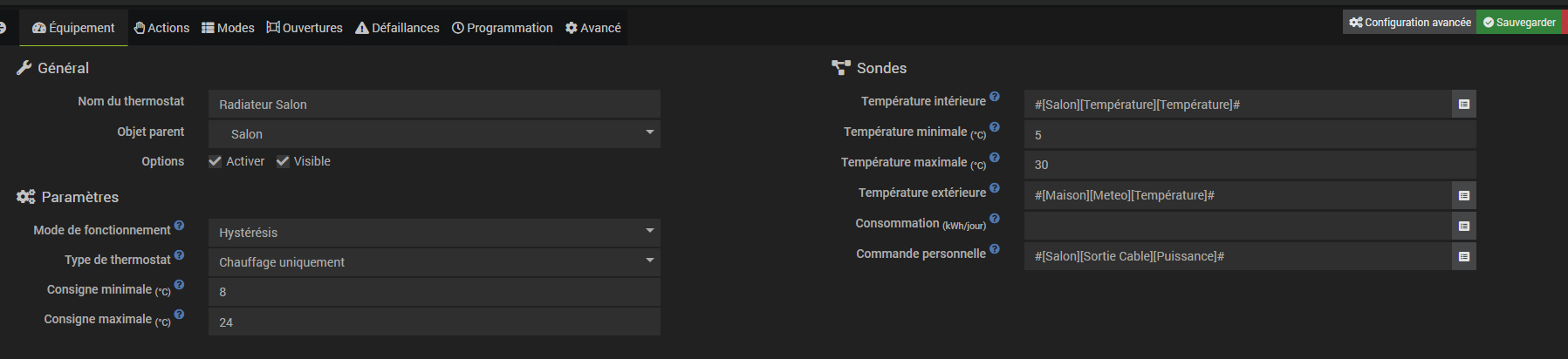1568x359 pixels.
Task: Open command picker for Commande personnelle
Action: (x=1463, y=256)
